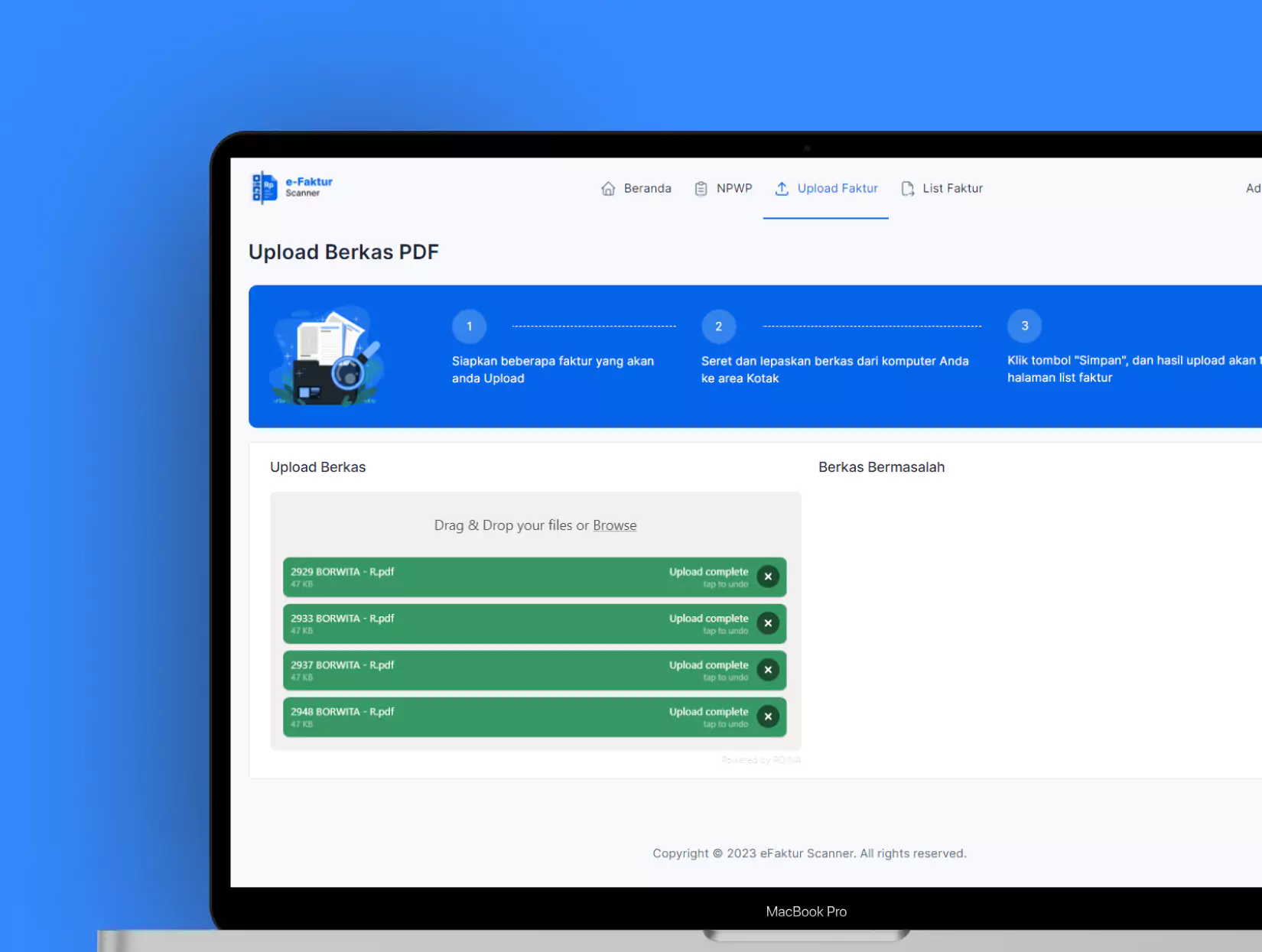This screenshot has width=1262, height=952.
Task: Click the e-Faktur Scanner logo
Action: point(292,187)
